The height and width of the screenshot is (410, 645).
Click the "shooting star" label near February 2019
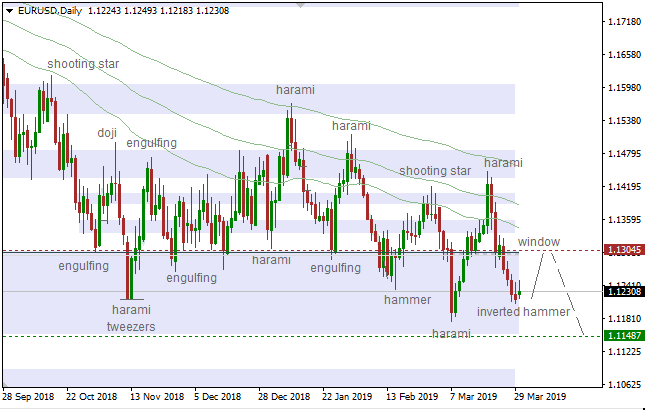[435, 171]
